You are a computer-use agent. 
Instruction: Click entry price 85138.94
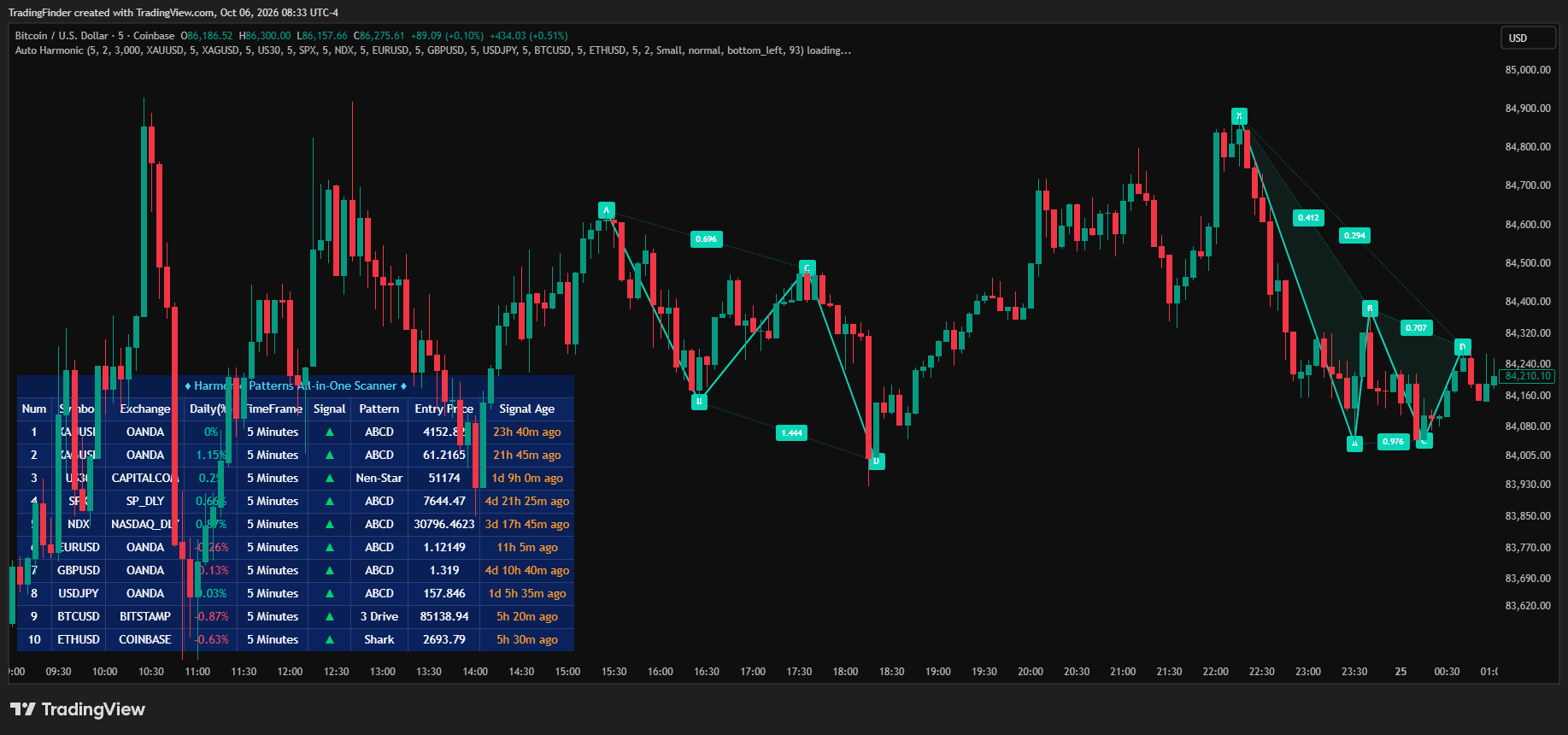coord(444,617)
